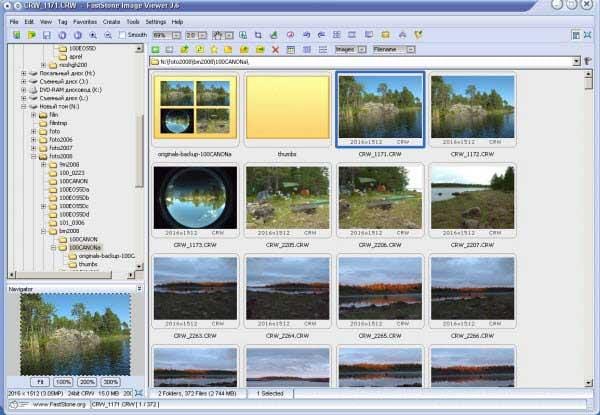
Task: Open the Settings menu
Action: tap(156, 22)
